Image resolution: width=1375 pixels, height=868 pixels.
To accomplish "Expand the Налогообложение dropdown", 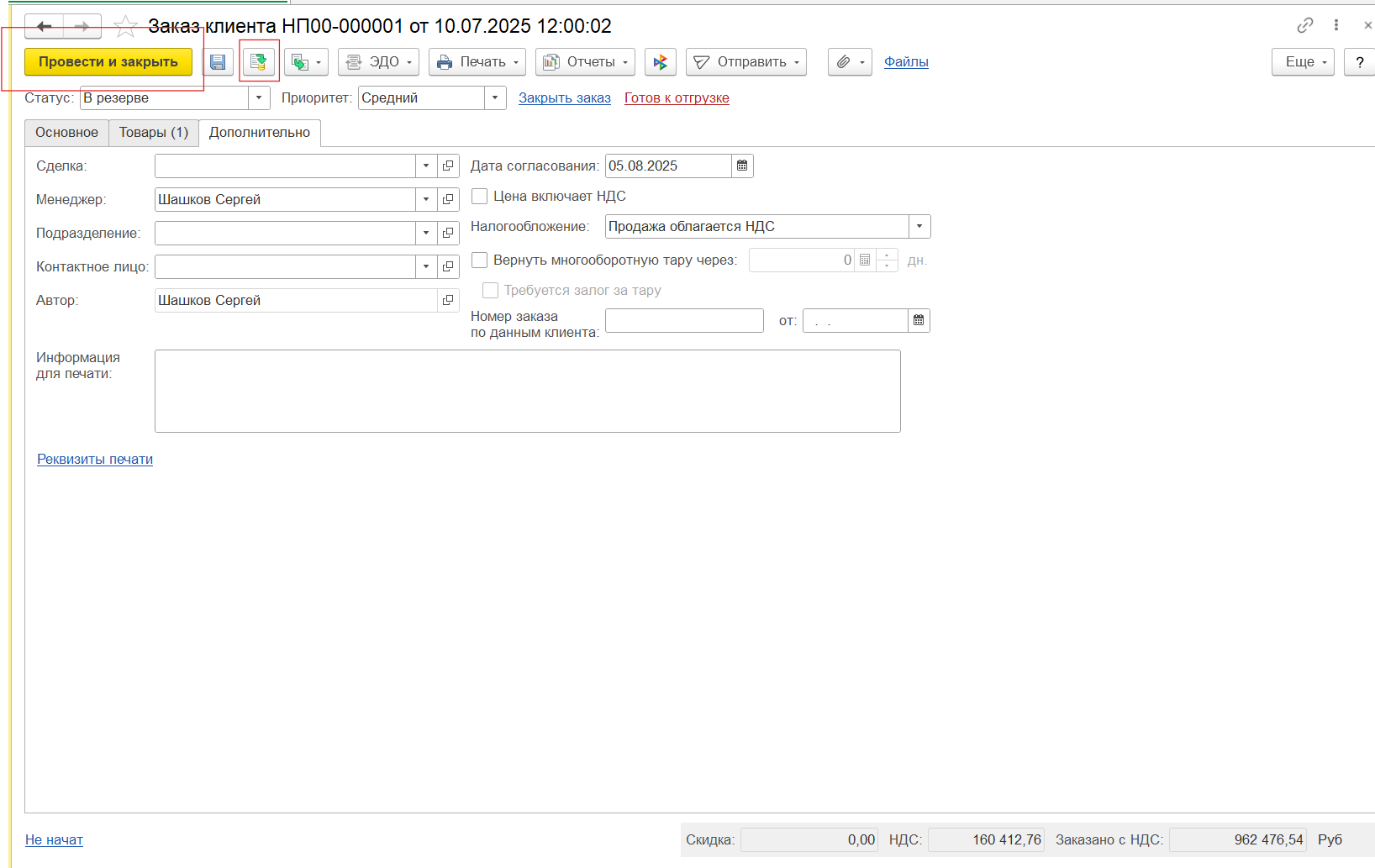I will (919, 227).
